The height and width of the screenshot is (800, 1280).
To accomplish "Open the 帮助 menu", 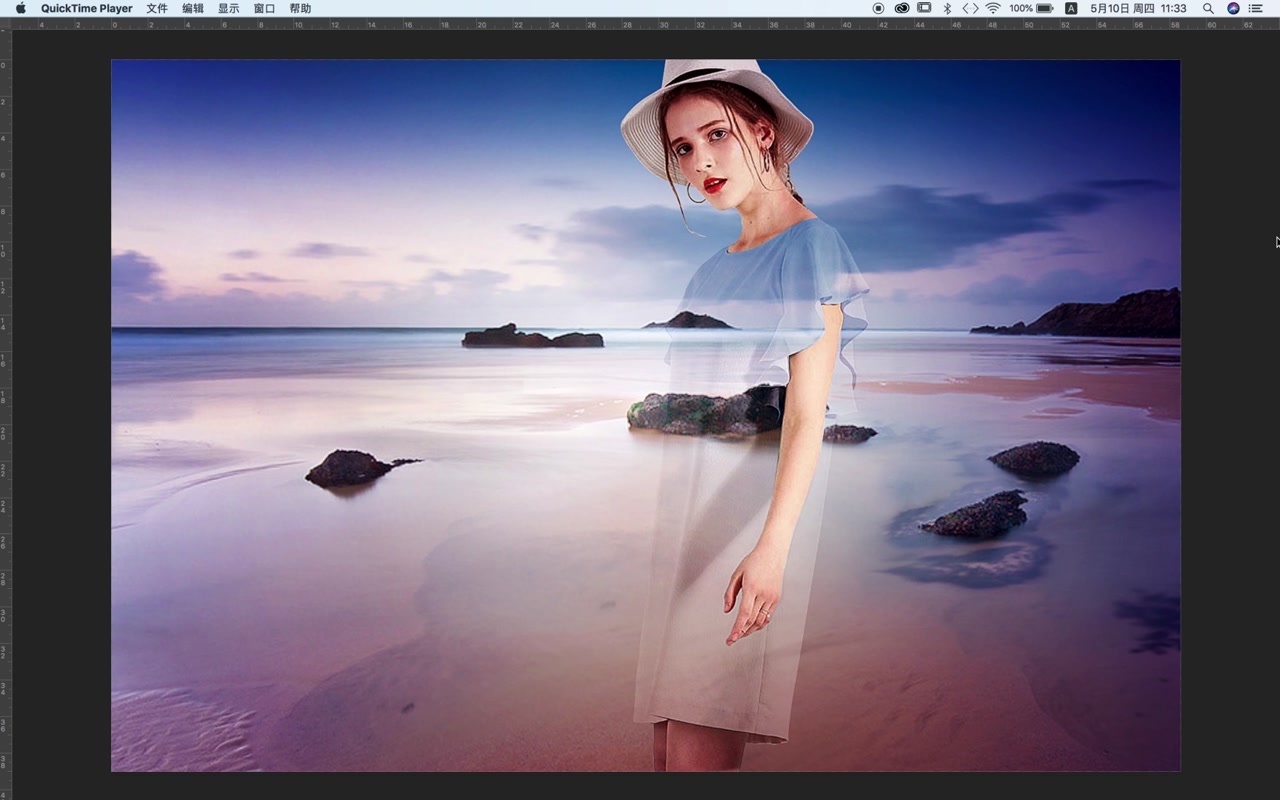I will coord(300,8).
